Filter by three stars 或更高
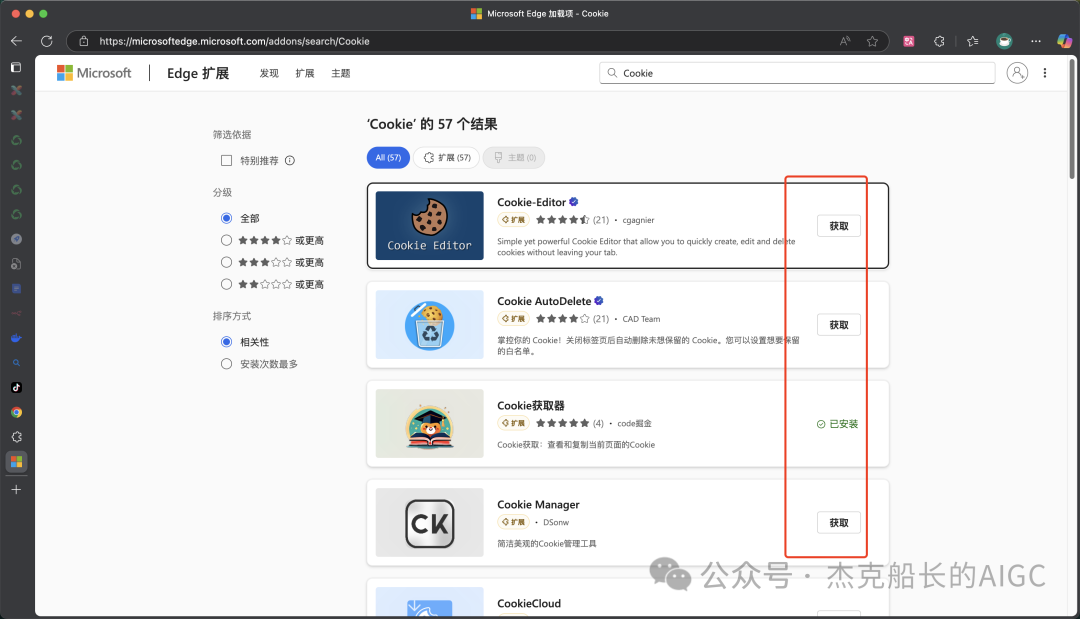Image resolution: width=1080 pixels, height=619 pixels. pos(226,262)
